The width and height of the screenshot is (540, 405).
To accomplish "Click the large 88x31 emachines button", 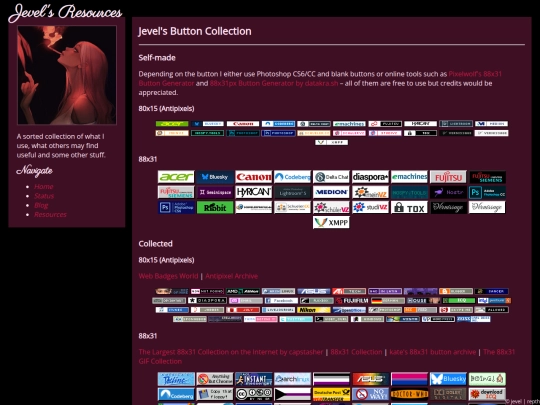I will click(x=409, y=177).
